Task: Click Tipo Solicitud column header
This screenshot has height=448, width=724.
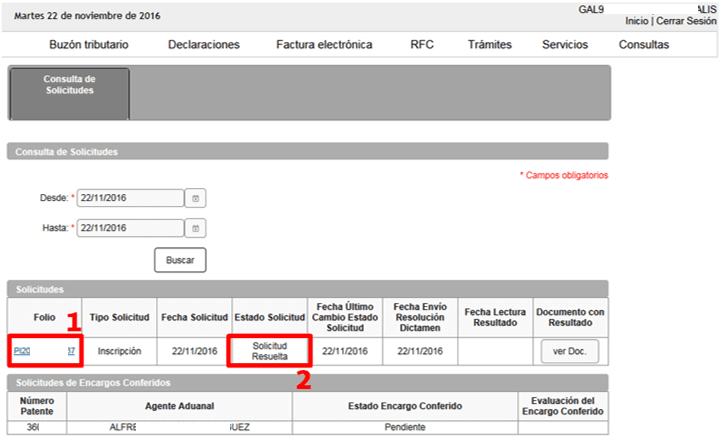Action: [119, 317]
